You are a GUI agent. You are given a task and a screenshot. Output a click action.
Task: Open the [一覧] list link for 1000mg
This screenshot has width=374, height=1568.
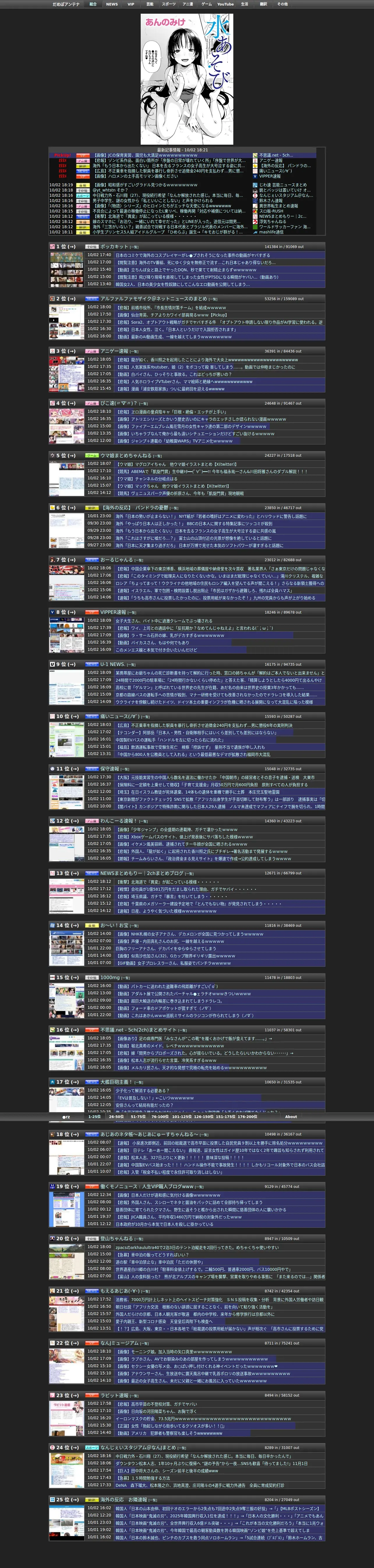tap(126, 978)
